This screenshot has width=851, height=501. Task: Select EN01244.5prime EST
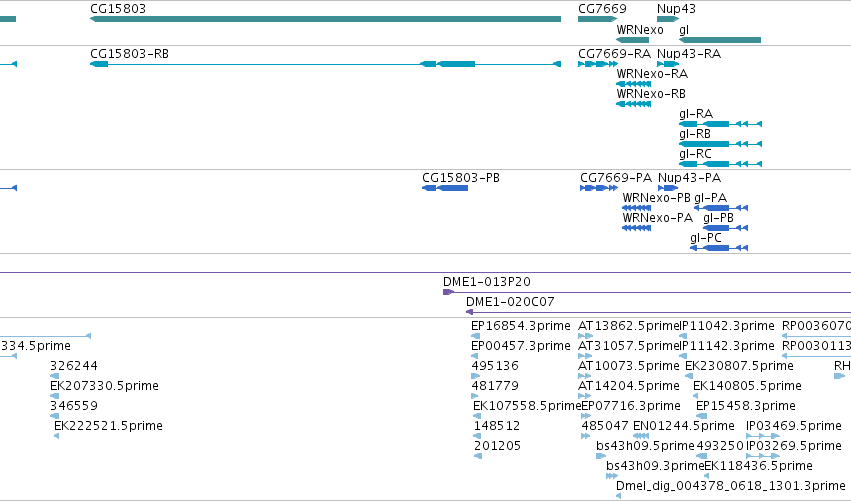point(684,426)
